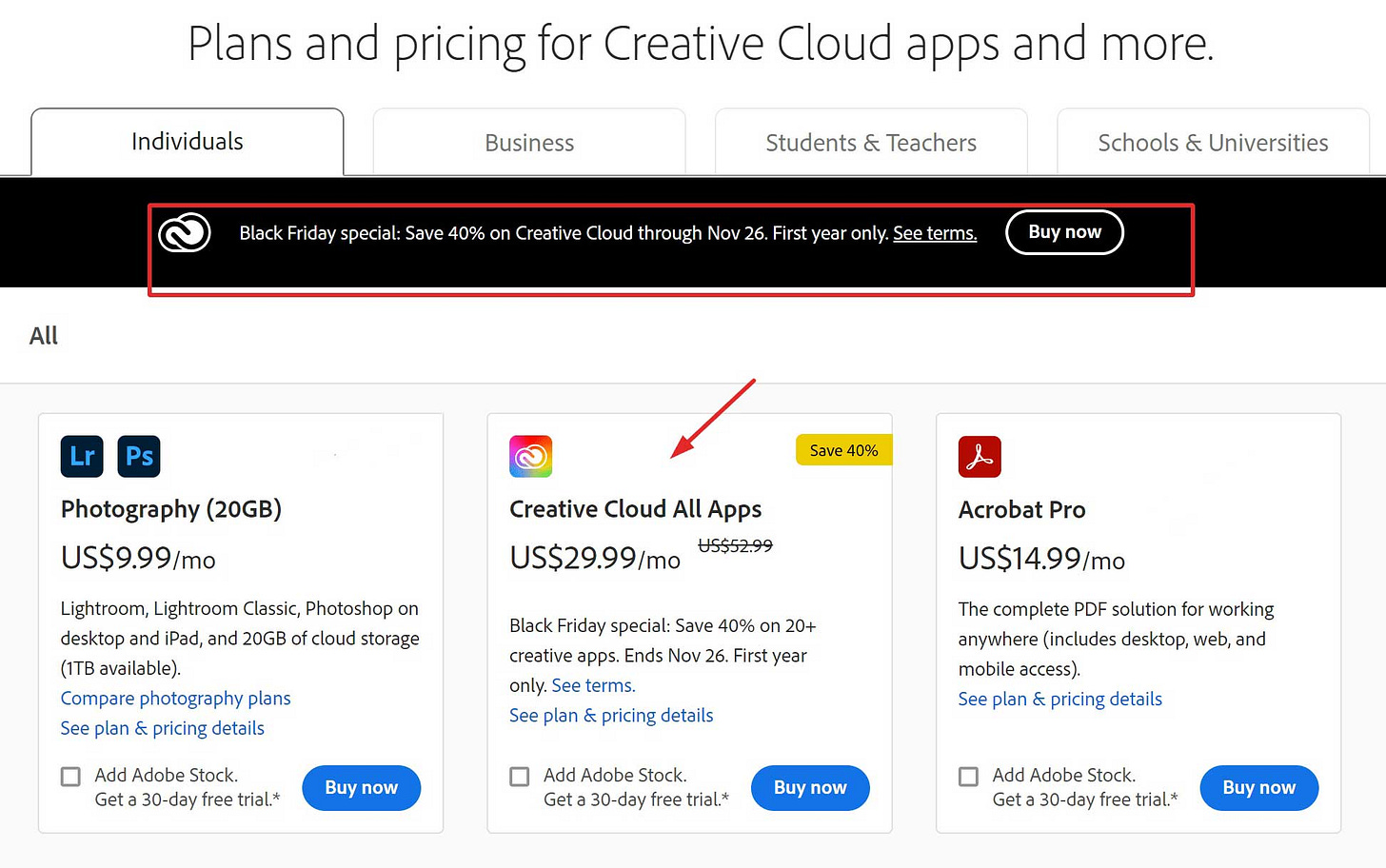Open the Compare photography plans link

(176, 699)
